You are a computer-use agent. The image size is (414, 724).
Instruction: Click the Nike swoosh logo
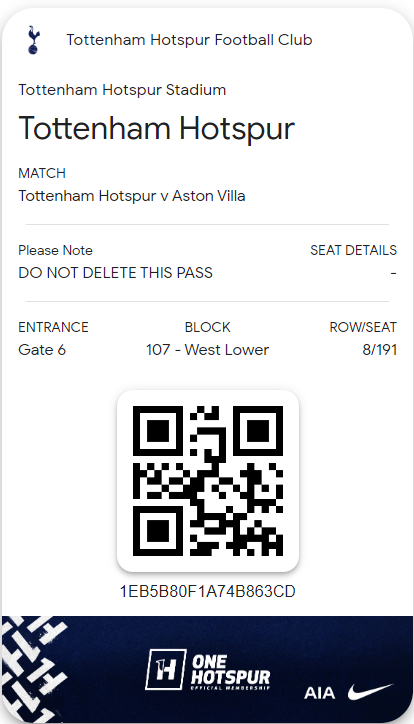coord(370,692)
